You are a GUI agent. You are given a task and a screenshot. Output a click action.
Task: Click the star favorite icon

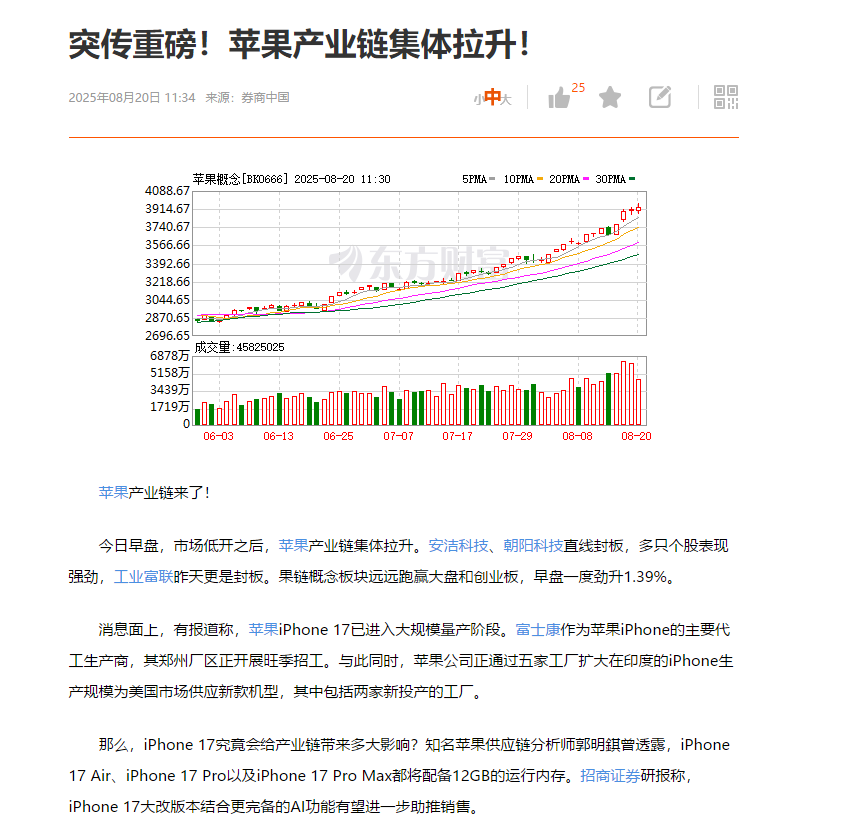tap(610, 97)
